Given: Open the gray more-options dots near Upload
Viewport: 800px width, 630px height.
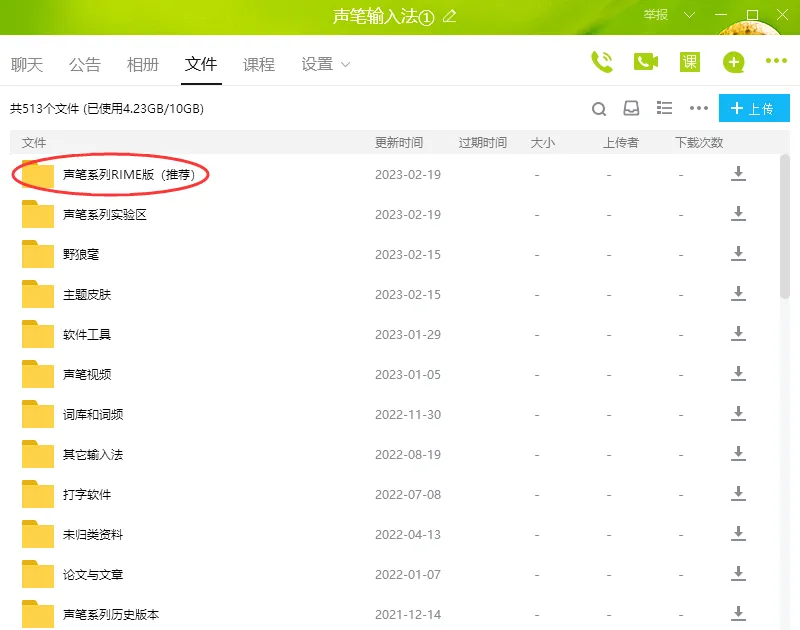Looking at the screenshot, I should click(x=699, y=108).
